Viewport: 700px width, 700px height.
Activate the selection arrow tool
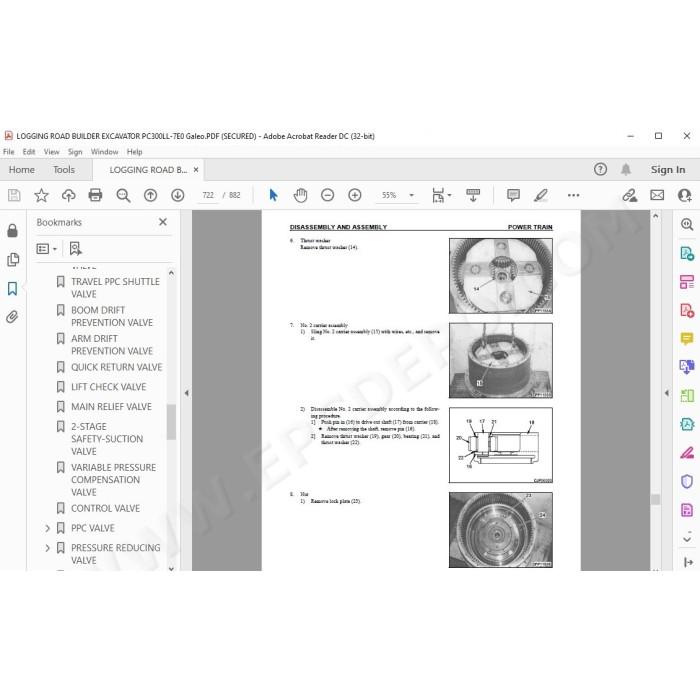pos(273,195)
